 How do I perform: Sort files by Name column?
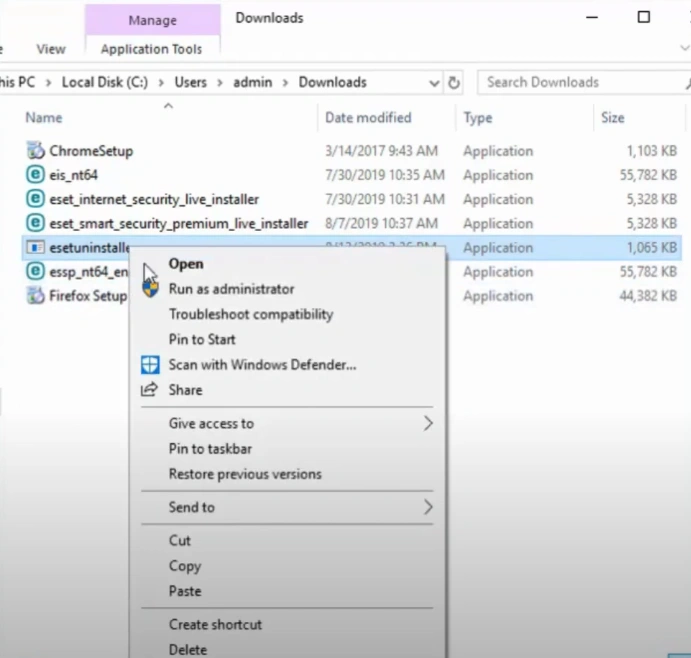(x=44, y=118)
